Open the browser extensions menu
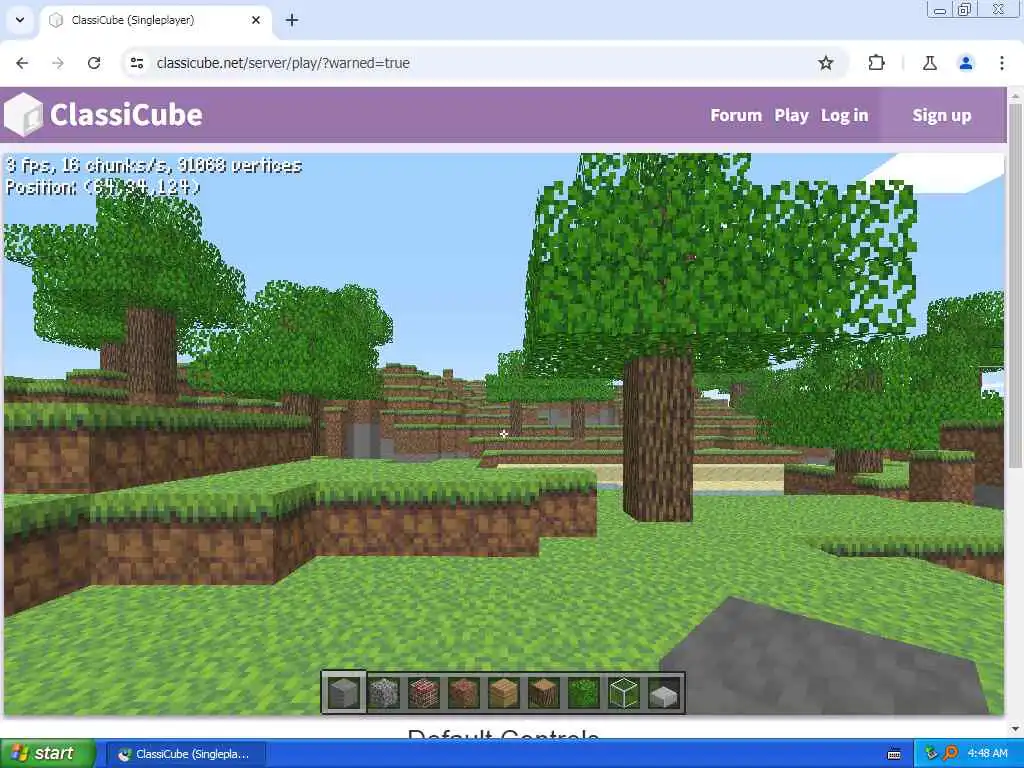The height and width of the screenshot is (768, 1024). [x=876, y=63]
